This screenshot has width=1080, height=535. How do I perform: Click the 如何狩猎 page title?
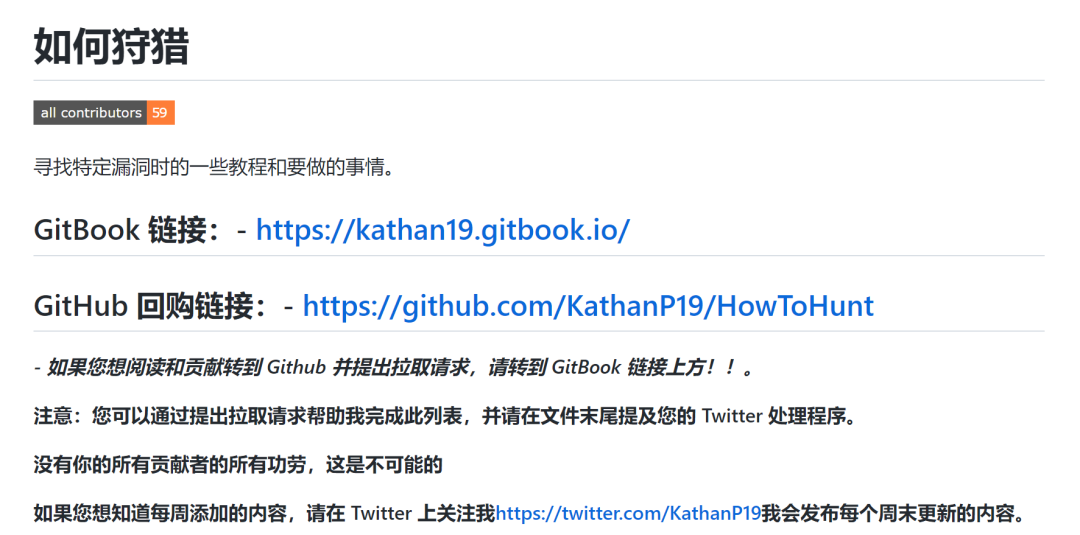click(112, 47)
